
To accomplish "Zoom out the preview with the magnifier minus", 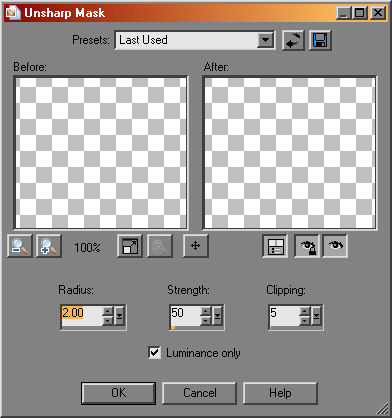I will coord(20,246).
